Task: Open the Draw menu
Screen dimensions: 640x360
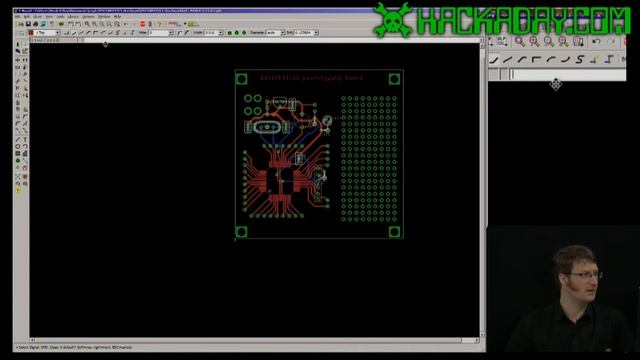Action: pos(38,17)
